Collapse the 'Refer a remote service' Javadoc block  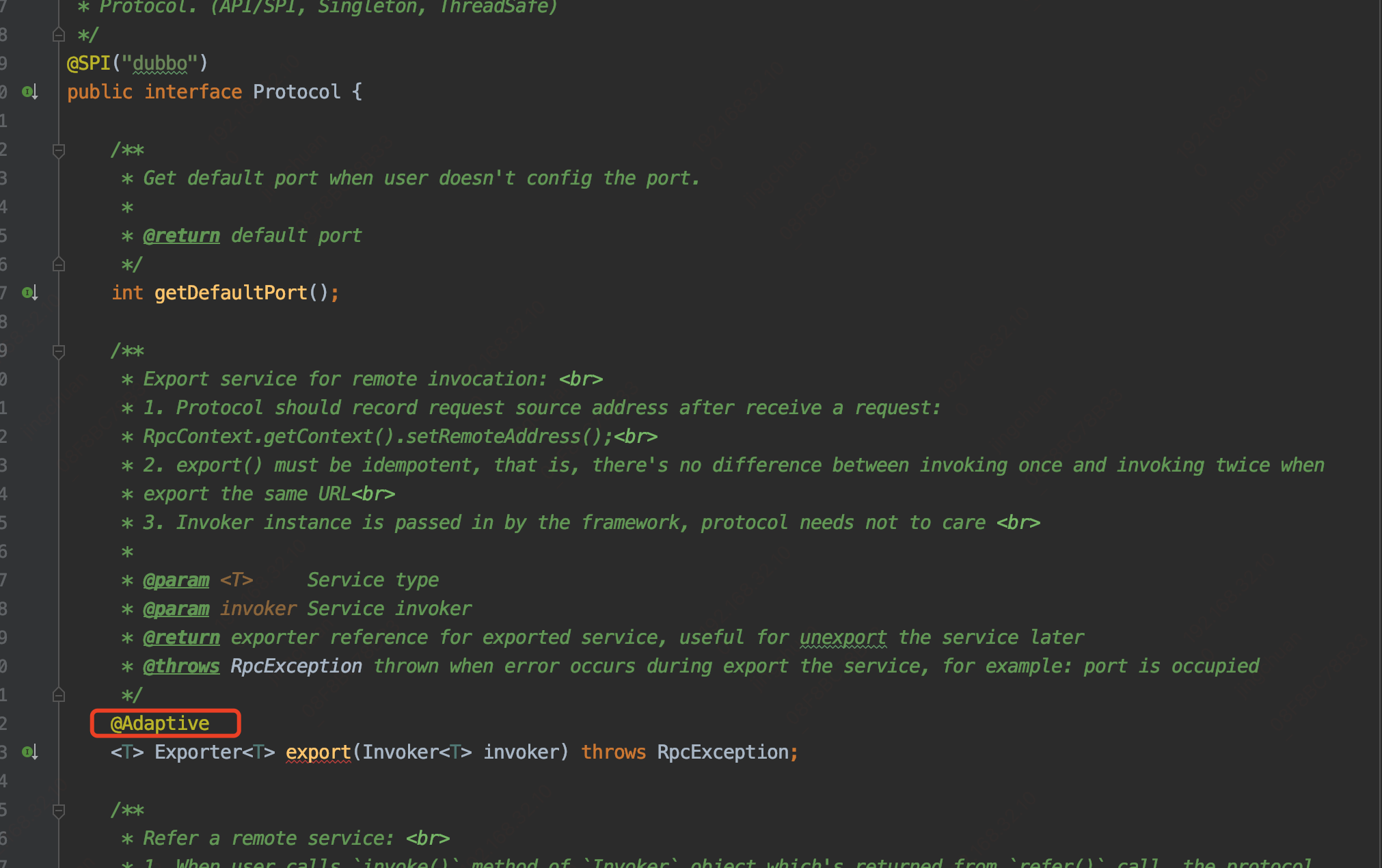click(59, 811)
